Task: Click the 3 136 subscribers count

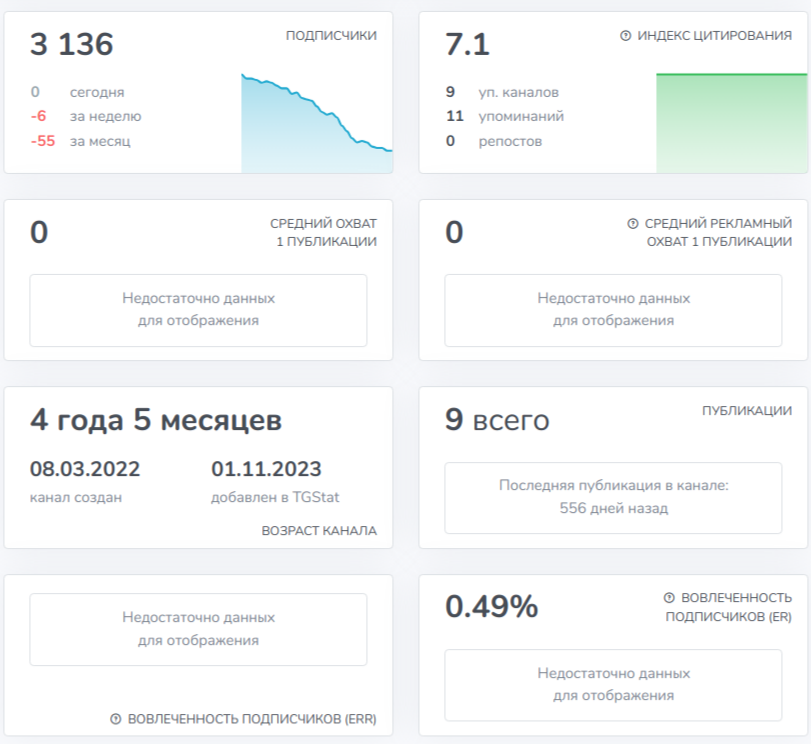Action: pos(71,44)
